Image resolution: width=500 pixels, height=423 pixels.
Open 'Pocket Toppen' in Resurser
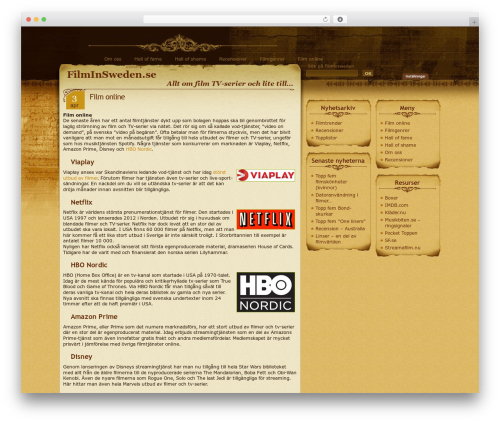[x=401, y=233]
